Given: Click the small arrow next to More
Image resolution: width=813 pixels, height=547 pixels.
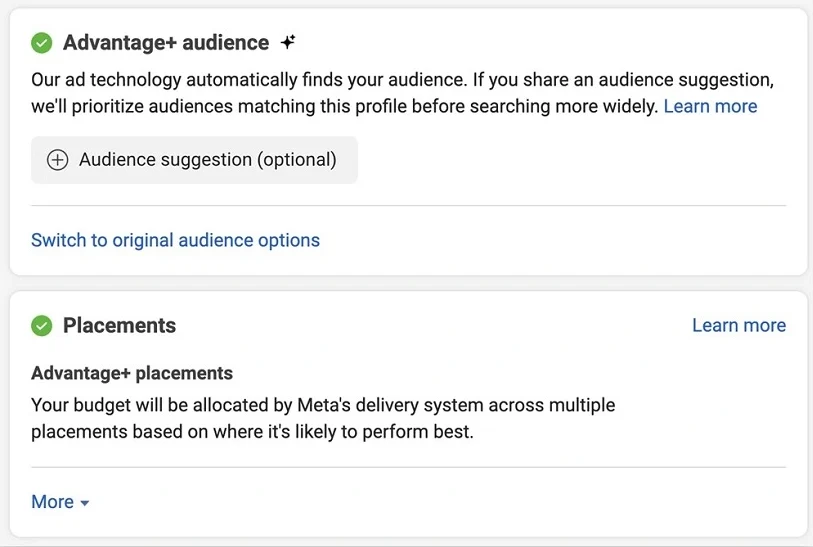Looking at the screenshot, I should coord(85,503).
